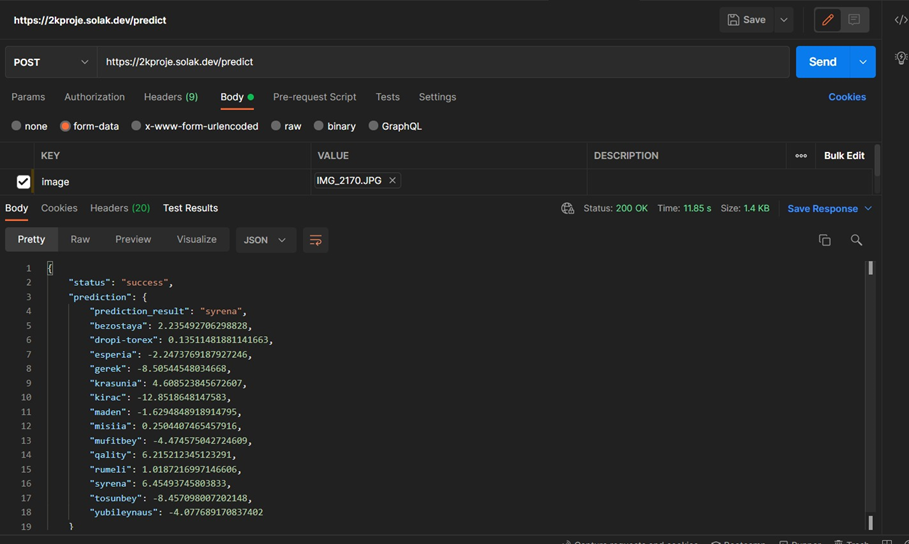Remove the IMG_2170.JPG file attachment
909x544 pixels.
(392, 180)
